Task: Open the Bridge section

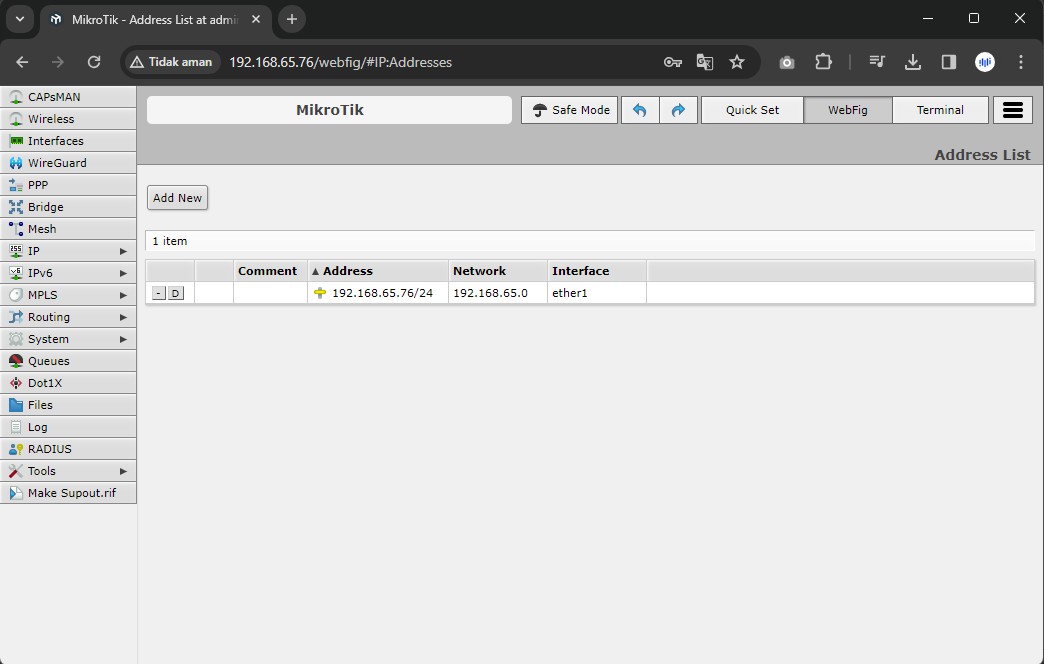Action: [45, 207]
